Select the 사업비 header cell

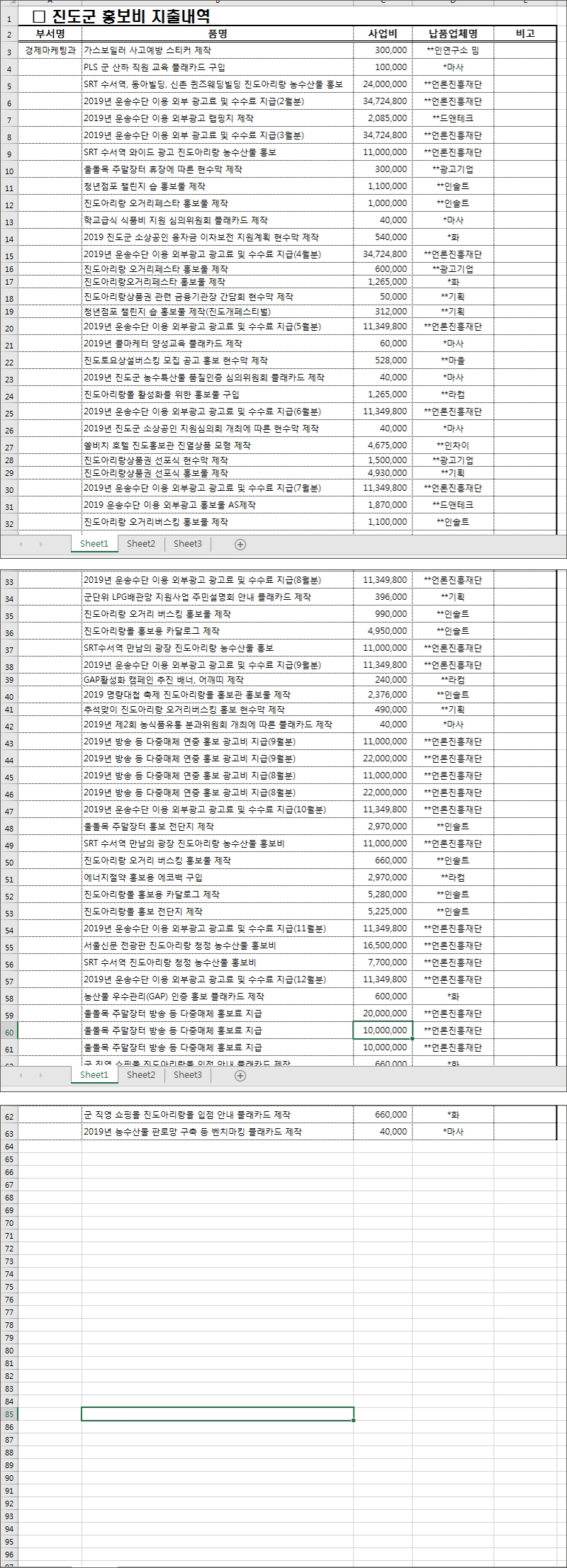pos(383,33)
